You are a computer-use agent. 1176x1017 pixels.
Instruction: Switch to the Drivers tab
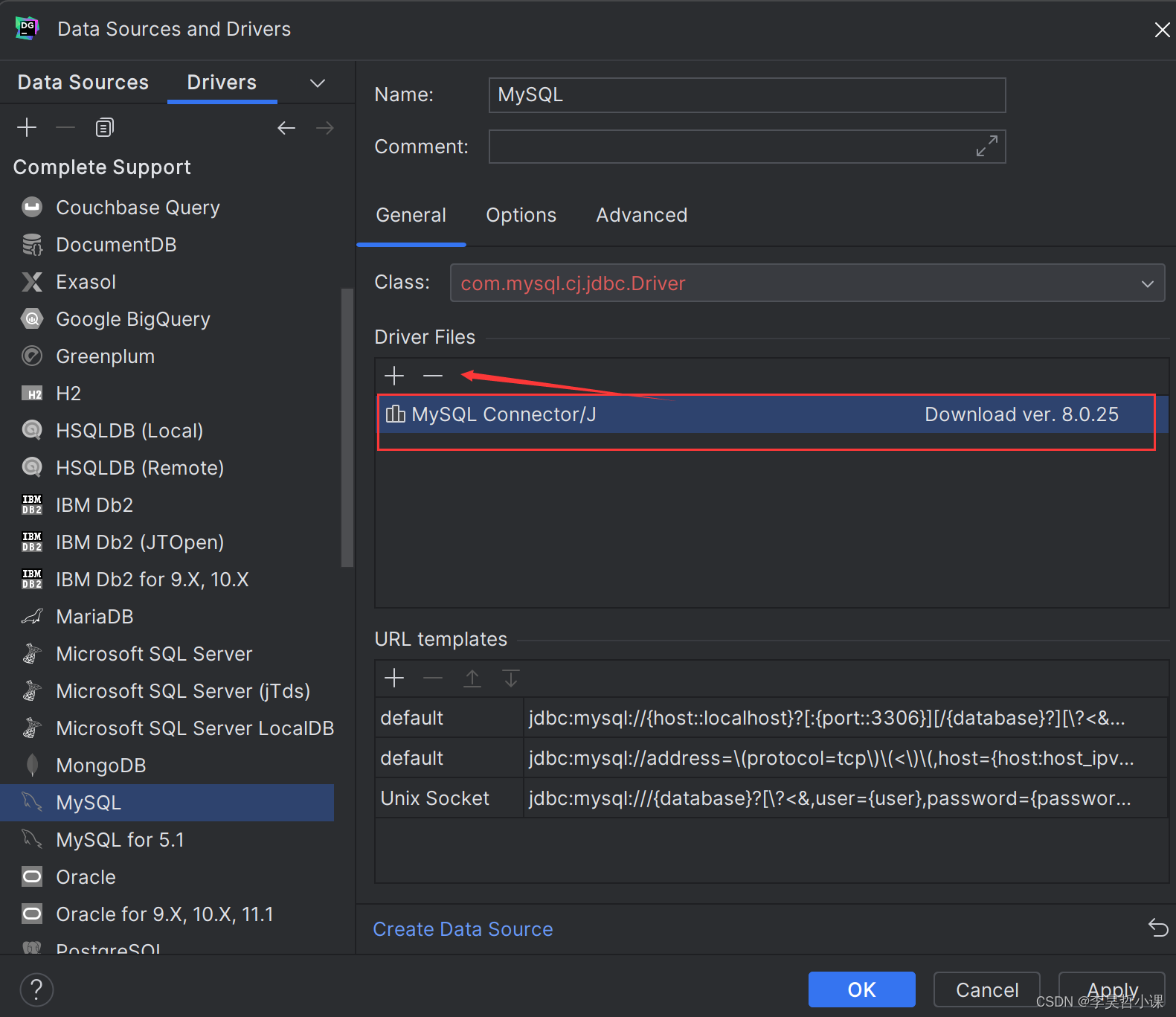222,83
